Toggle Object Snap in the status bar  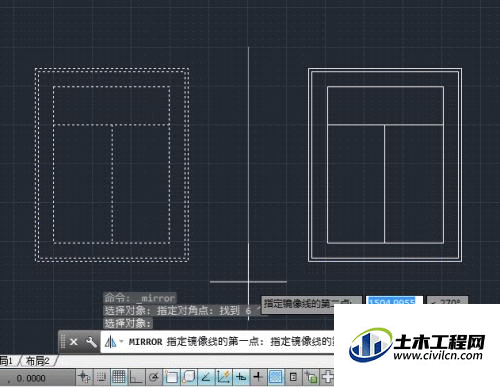click(171, 377)
